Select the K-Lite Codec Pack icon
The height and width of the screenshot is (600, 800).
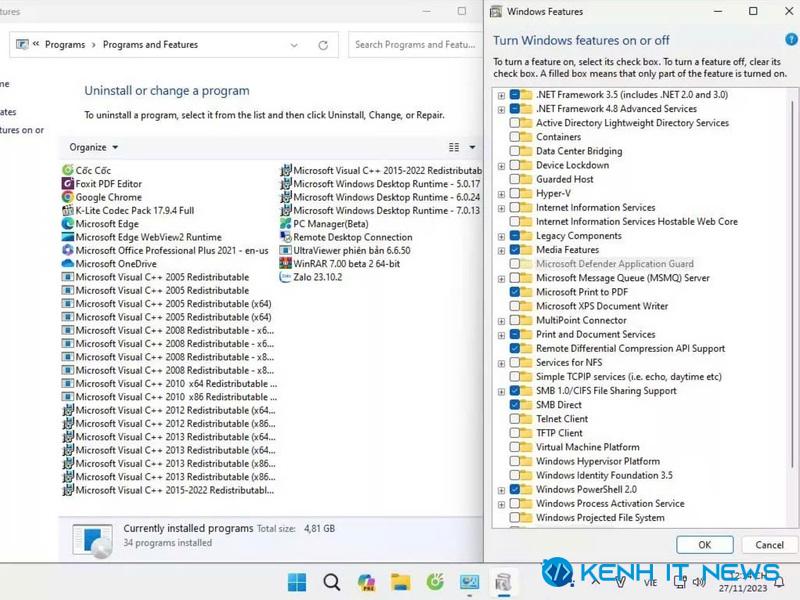pos(68,210)
